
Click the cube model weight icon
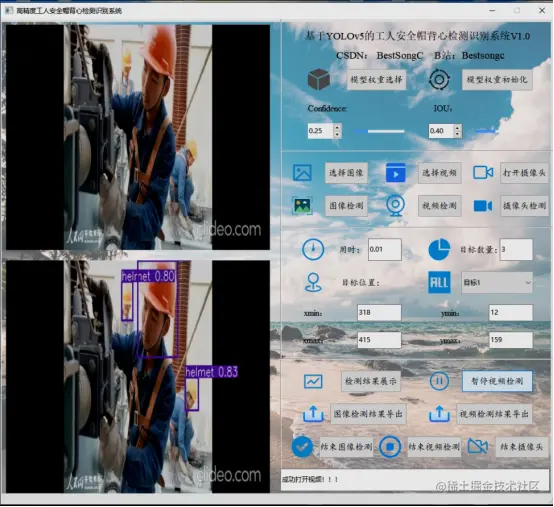coord(319,79)
